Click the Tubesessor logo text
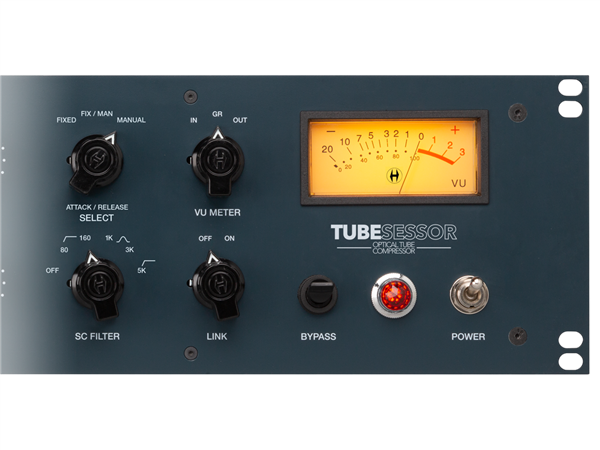Viewport: 600px width, 450px height. coord(393,233)
